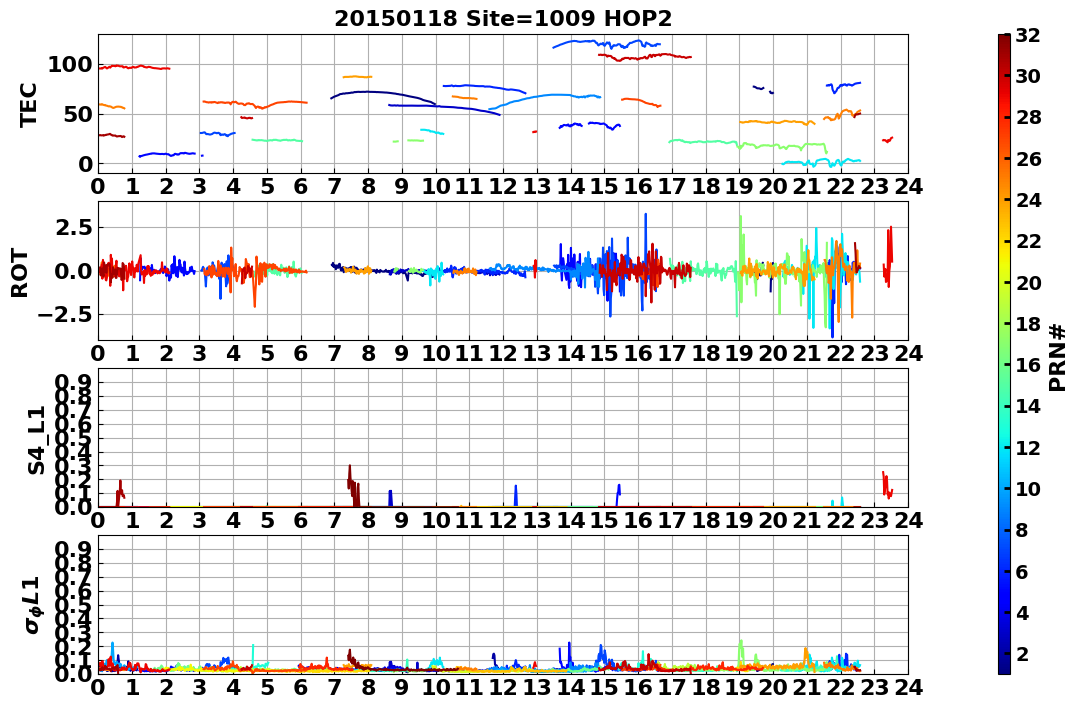The width and height of the screenshot is (1077, 709).
Task: Click the TEC y-axis label
Action: (x=27, y=104)
